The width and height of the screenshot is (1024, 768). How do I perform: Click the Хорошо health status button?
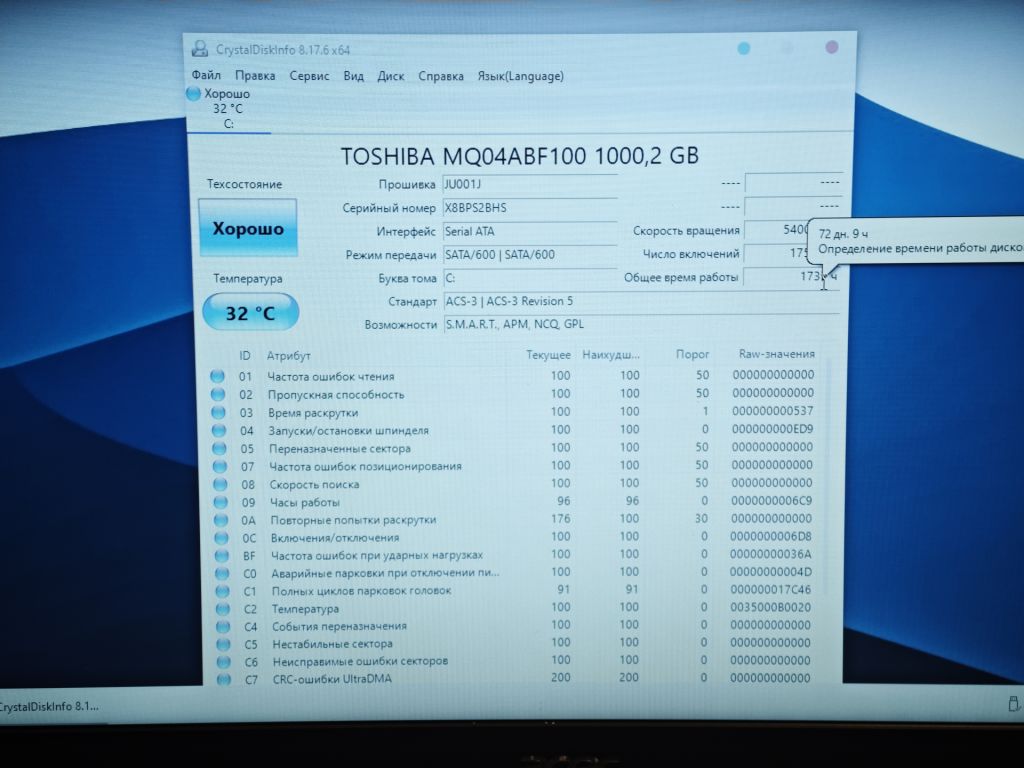[248, 228]
